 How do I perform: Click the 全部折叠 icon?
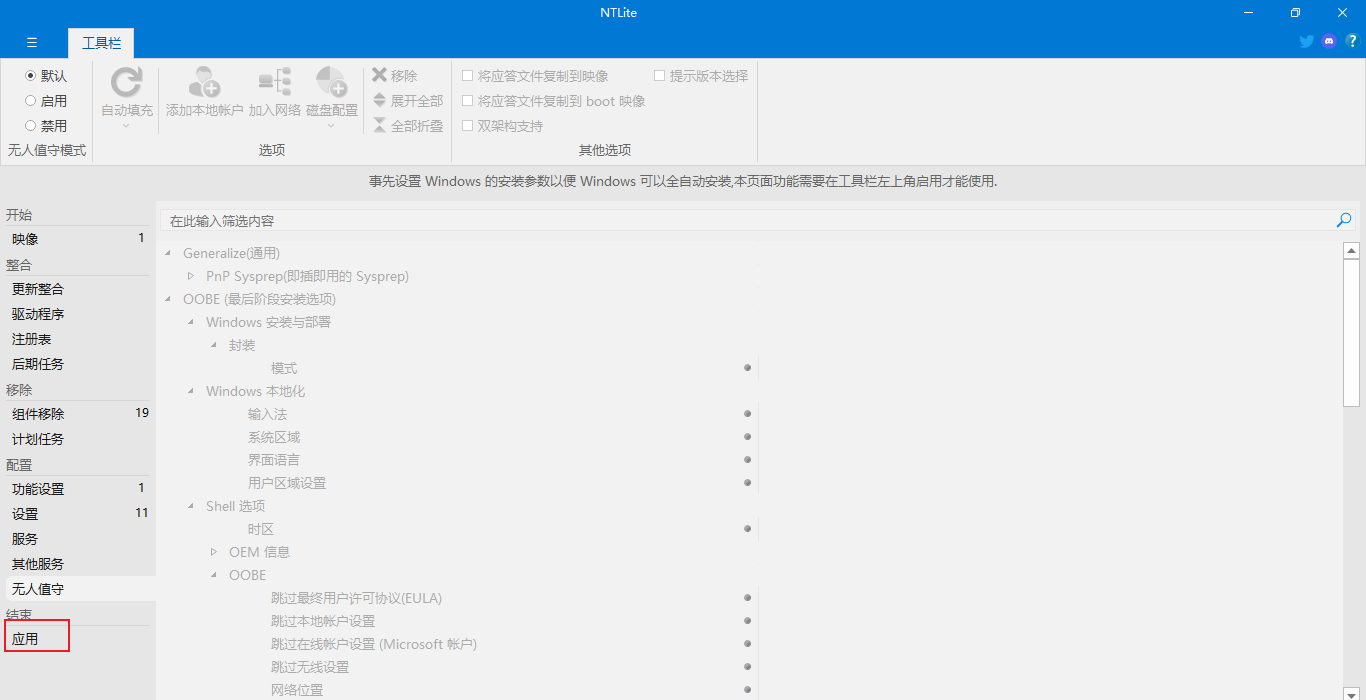(x=379, y=125)
